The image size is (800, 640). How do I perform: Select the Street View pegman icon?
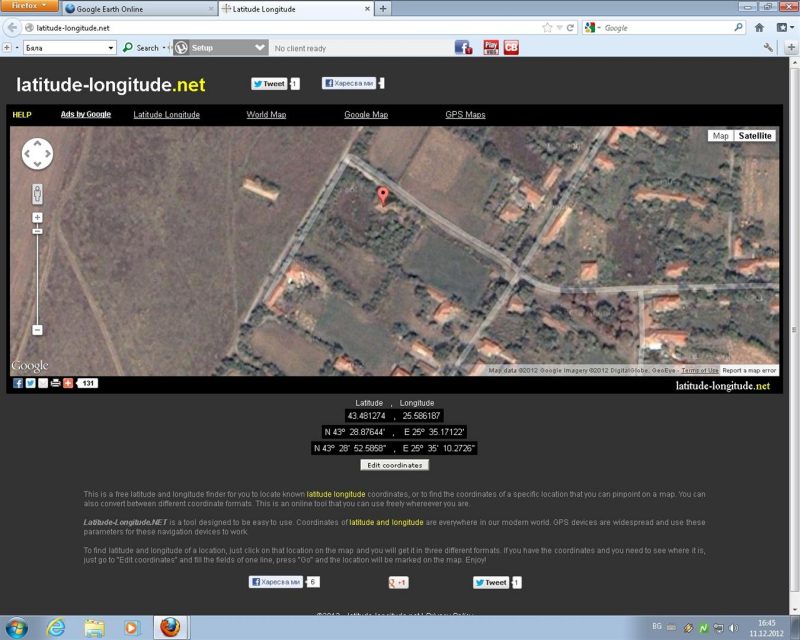coord(37,194)
